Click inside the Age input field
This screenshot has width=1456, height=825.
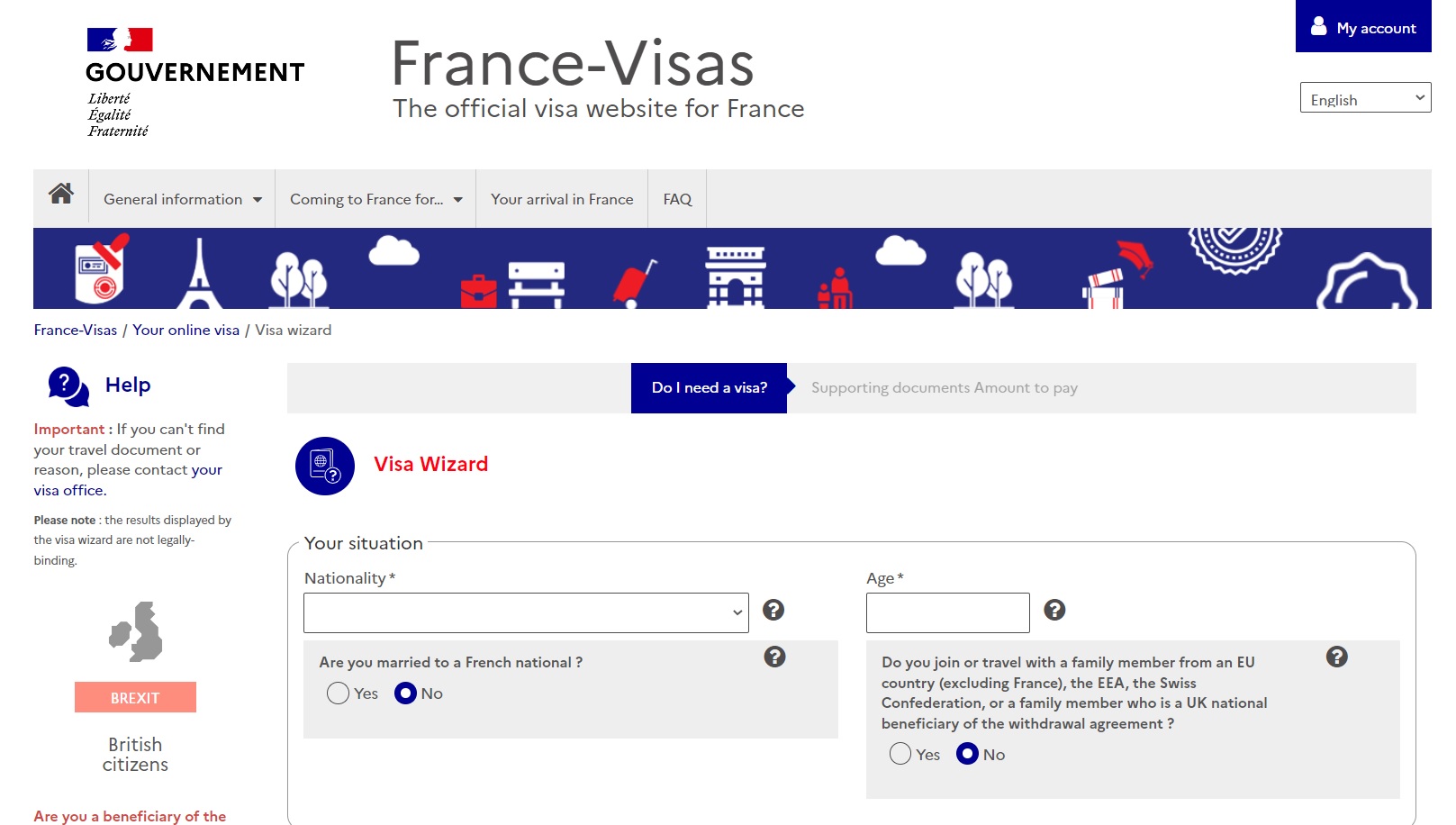coord(946,612)
